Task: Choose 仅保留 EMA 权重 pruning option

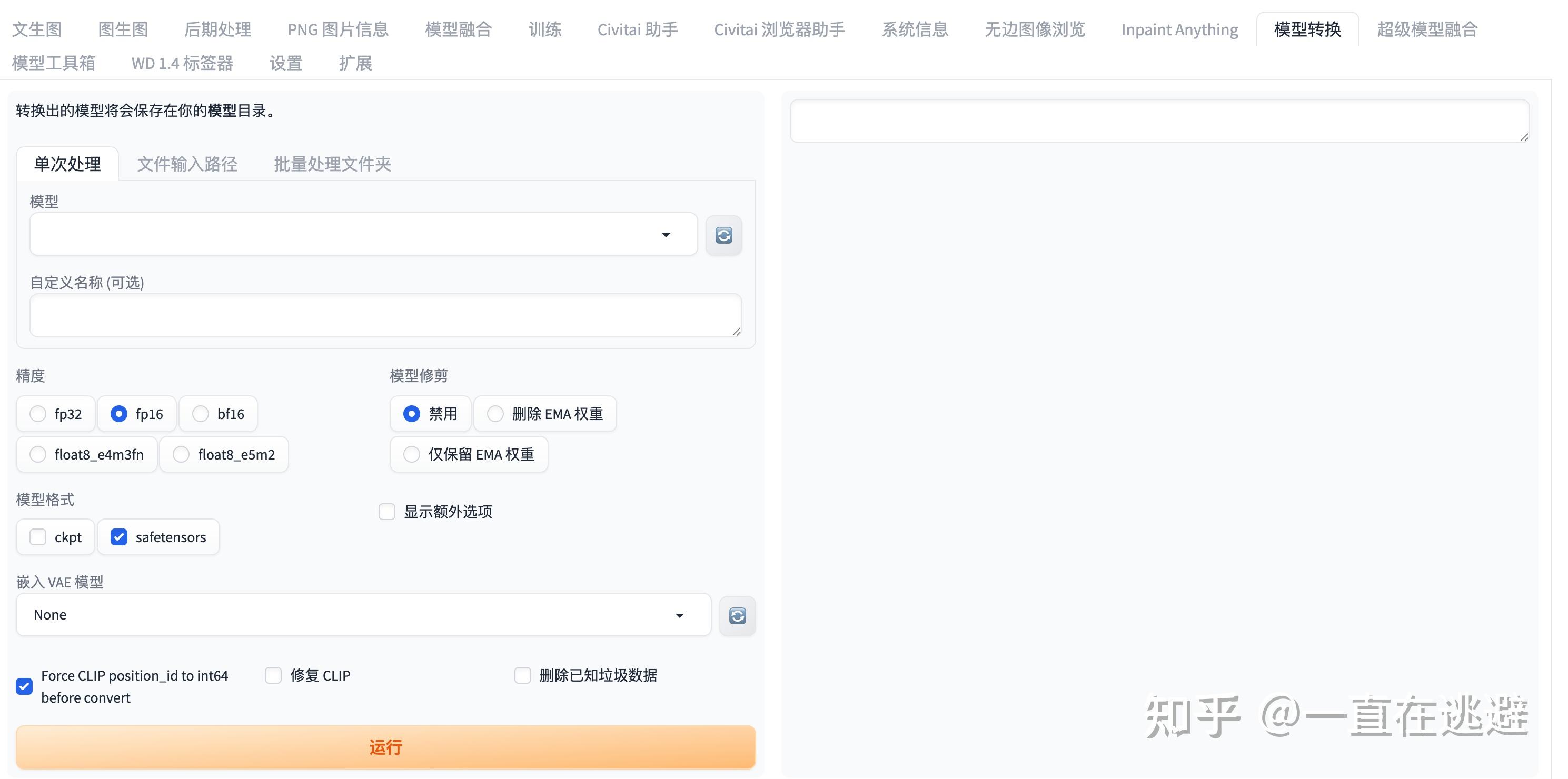Action: [411, 454]
